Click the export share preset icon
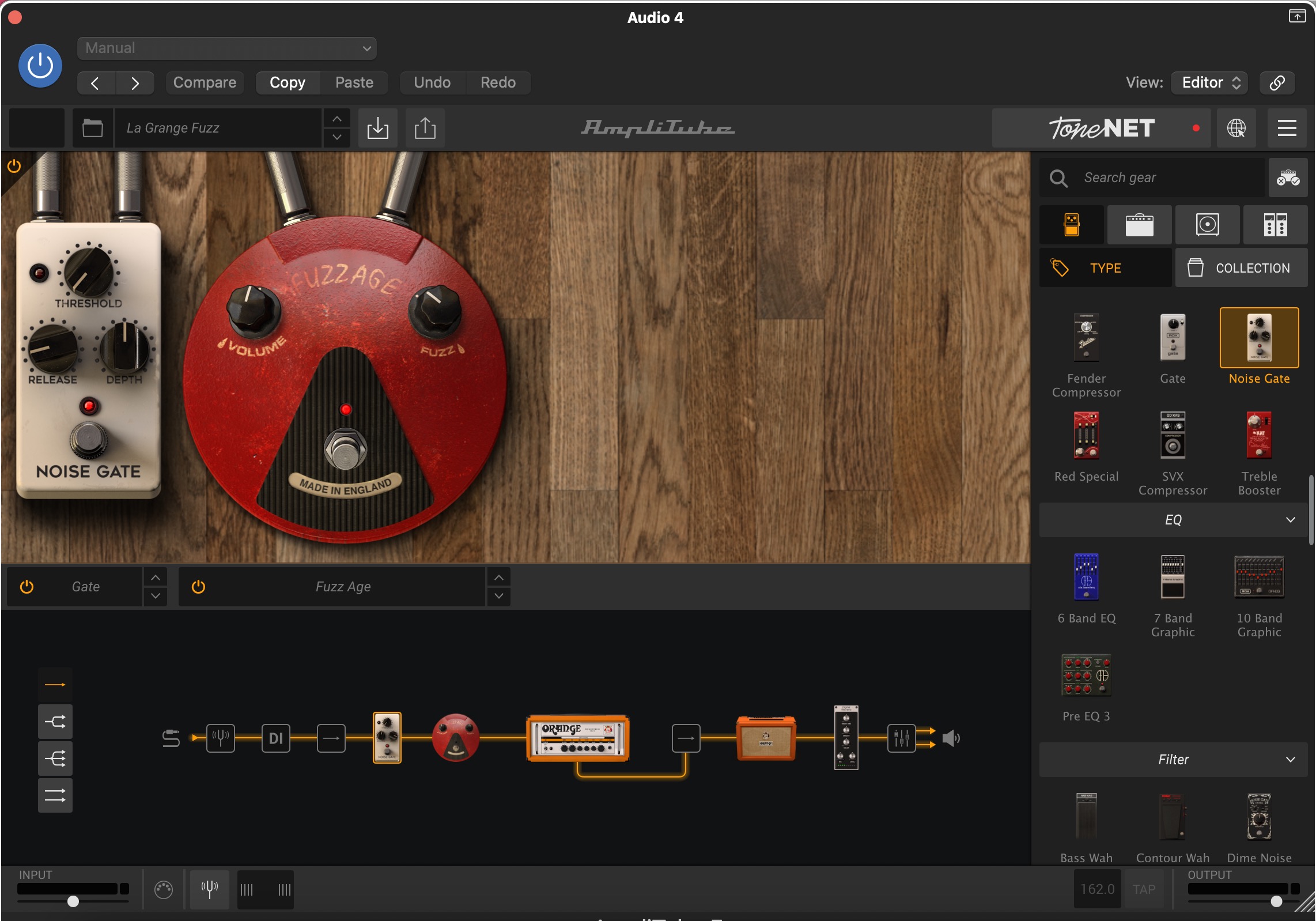Viewport: 1316px width, 921px height. coord(425,128)
